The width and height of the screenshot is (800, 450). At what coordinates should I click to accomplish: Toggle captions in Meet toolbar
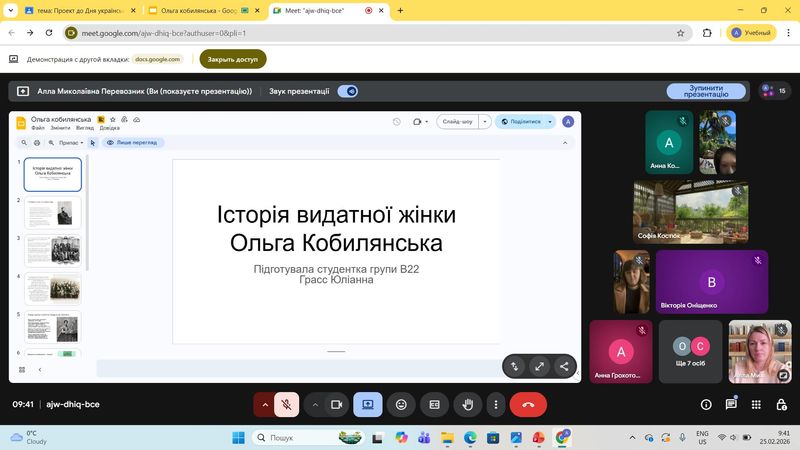point(434,404)
